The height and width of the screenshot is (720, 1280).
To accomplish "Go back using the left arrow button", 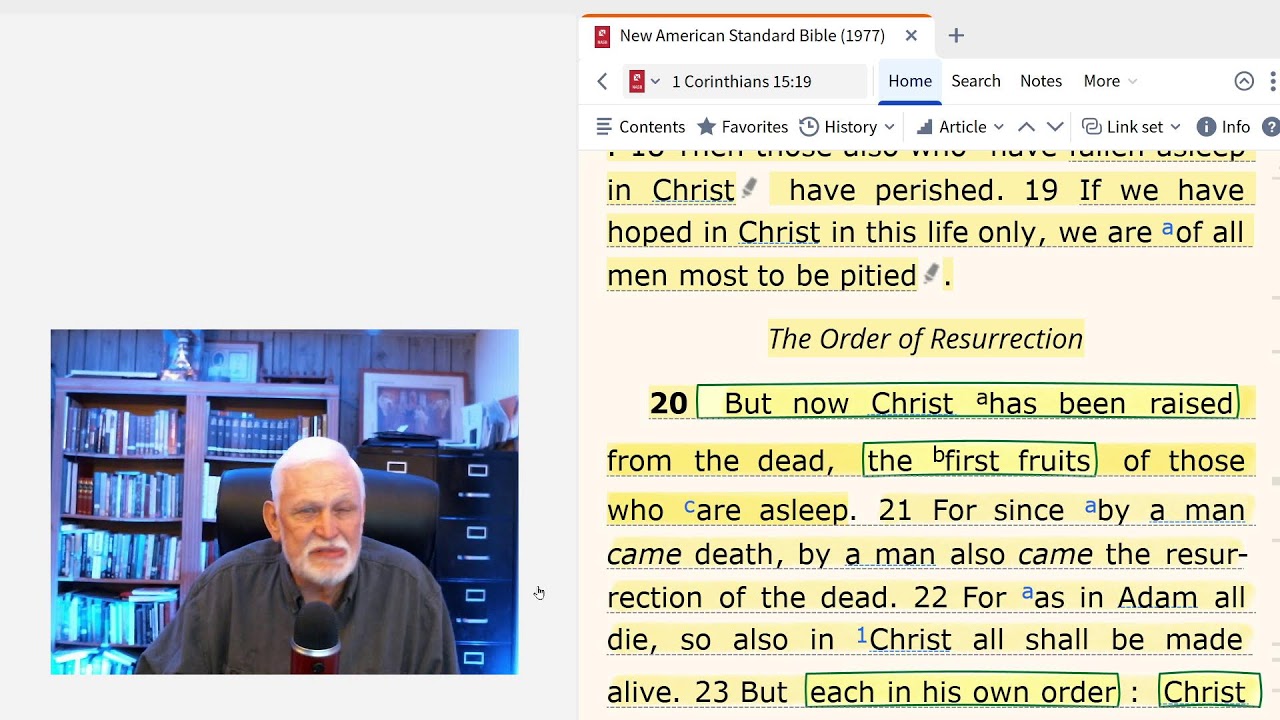I will pyautogui.click(x=602, y=81).
